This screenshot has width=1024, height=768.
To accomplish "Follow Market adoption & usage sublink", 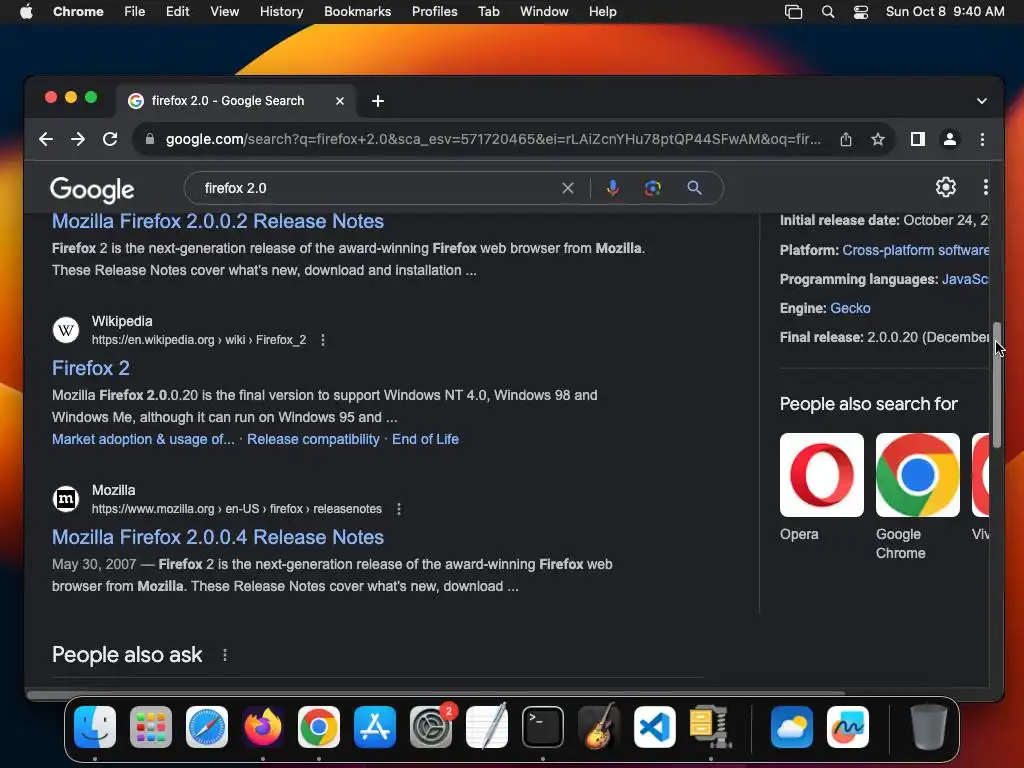I will 143,440.
